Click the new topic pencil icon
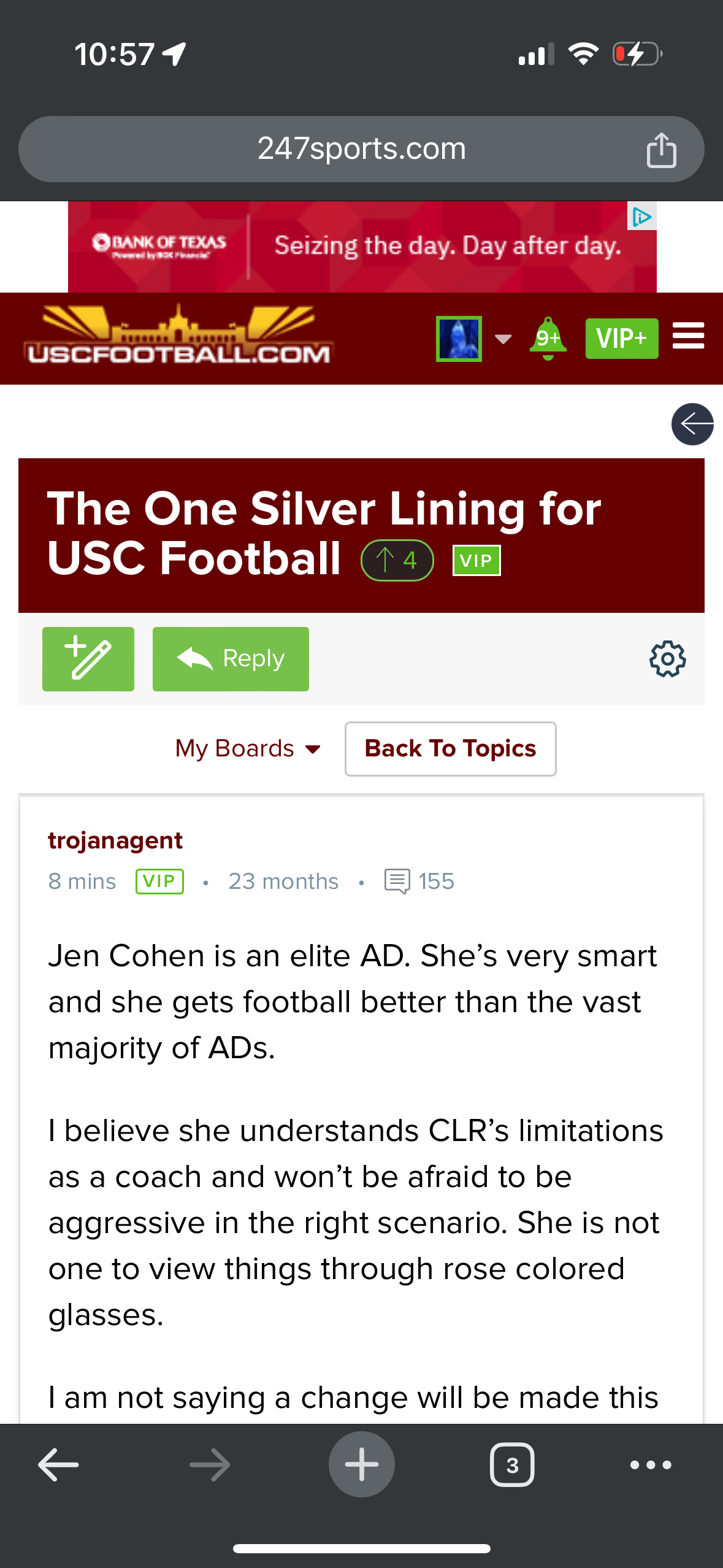The height and width of the screenshot is (1568, 723). coord(88,659)
